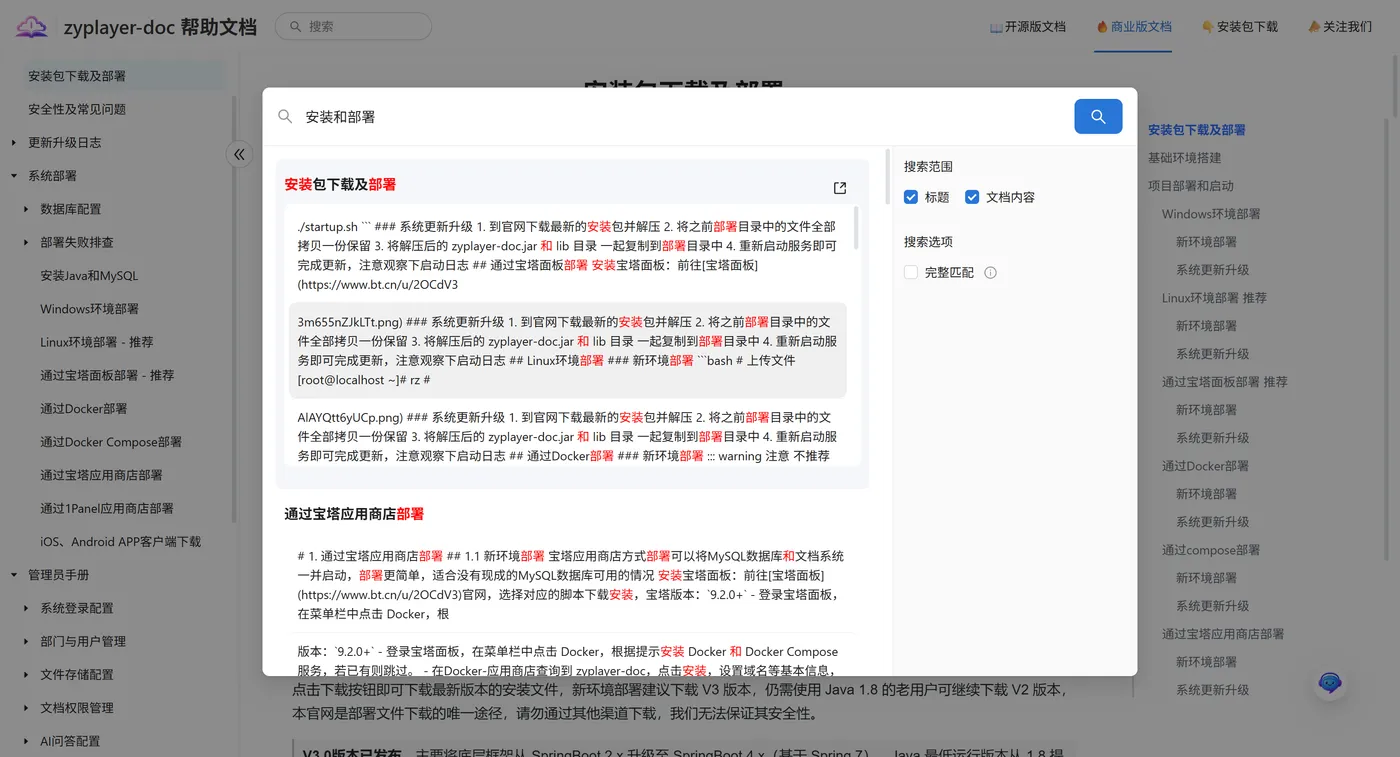
Task: Open 安装Java和MySQL in the sidebar
Action: point(89,275)
